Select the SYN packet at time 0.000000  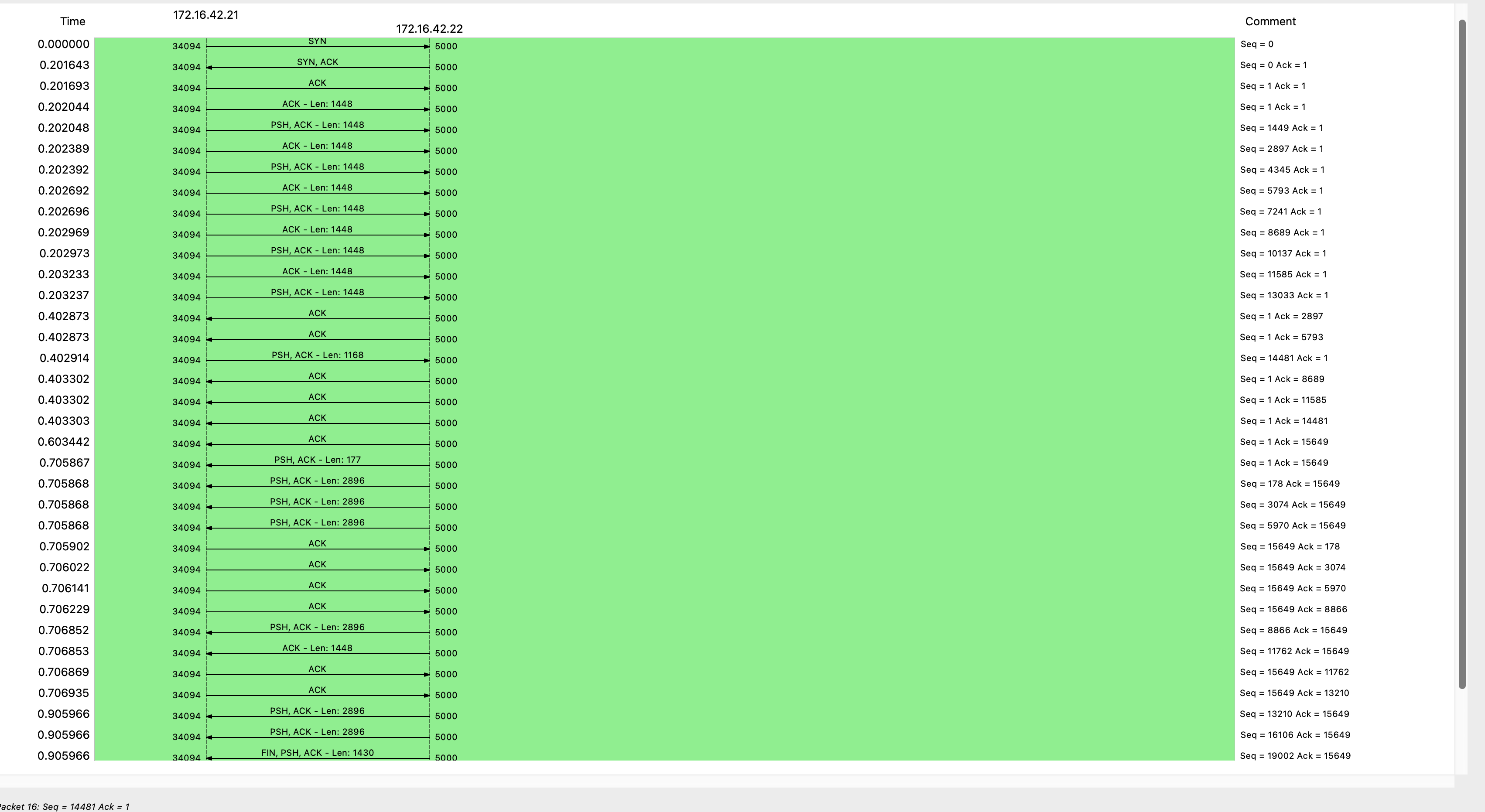[x=317, y=44]
